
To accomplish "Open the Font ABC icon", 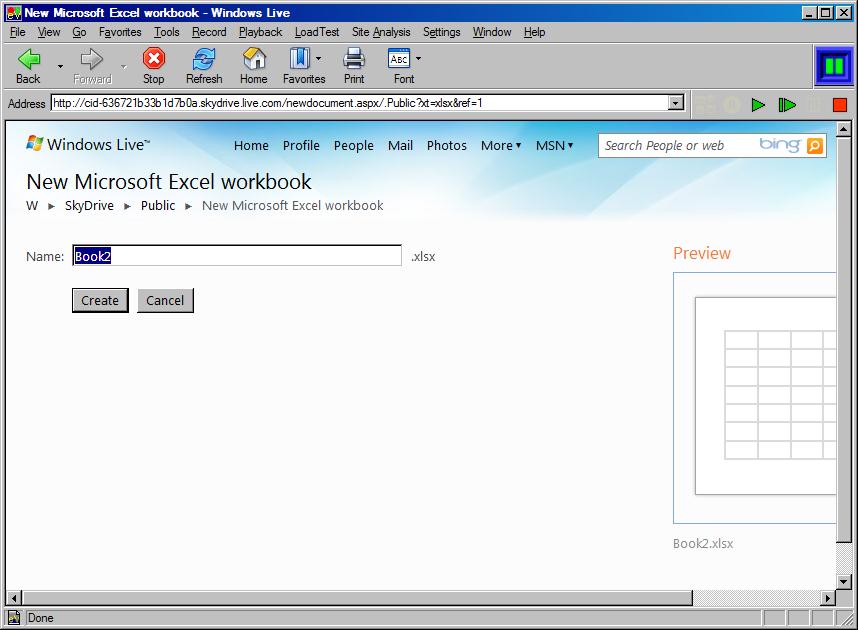I will pos(399,59).
